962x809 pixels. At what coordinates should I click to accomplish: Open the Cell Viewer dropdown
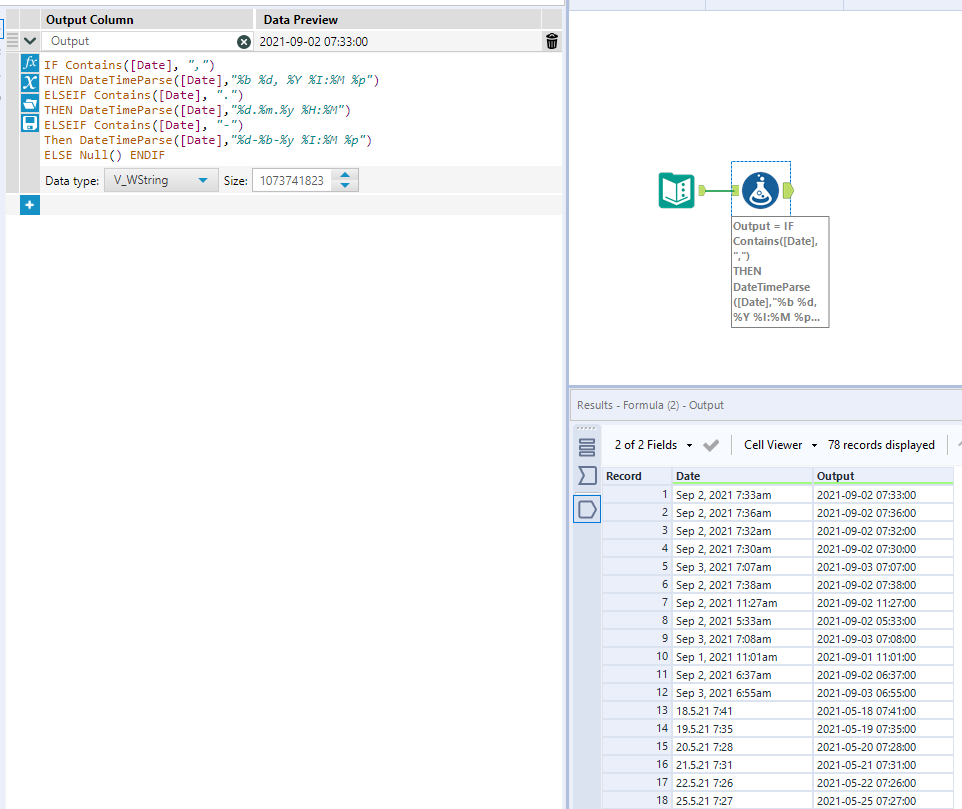coord(780,445)
